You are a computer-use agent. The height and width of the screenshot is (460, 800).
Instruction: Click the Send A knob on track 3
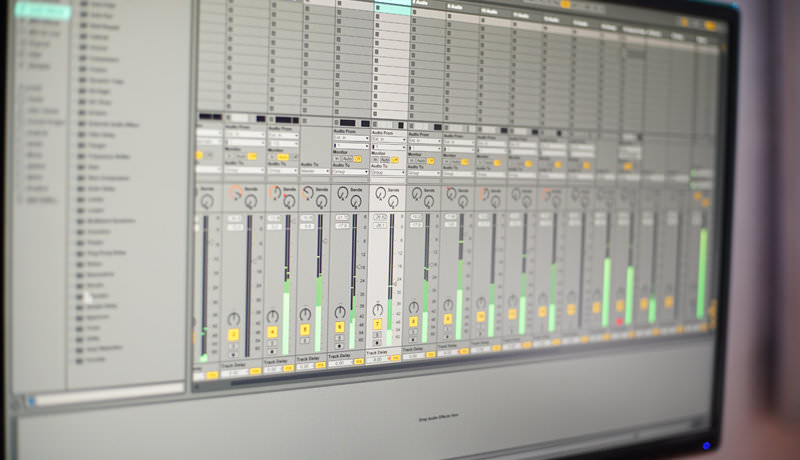(x=236, y=193)
